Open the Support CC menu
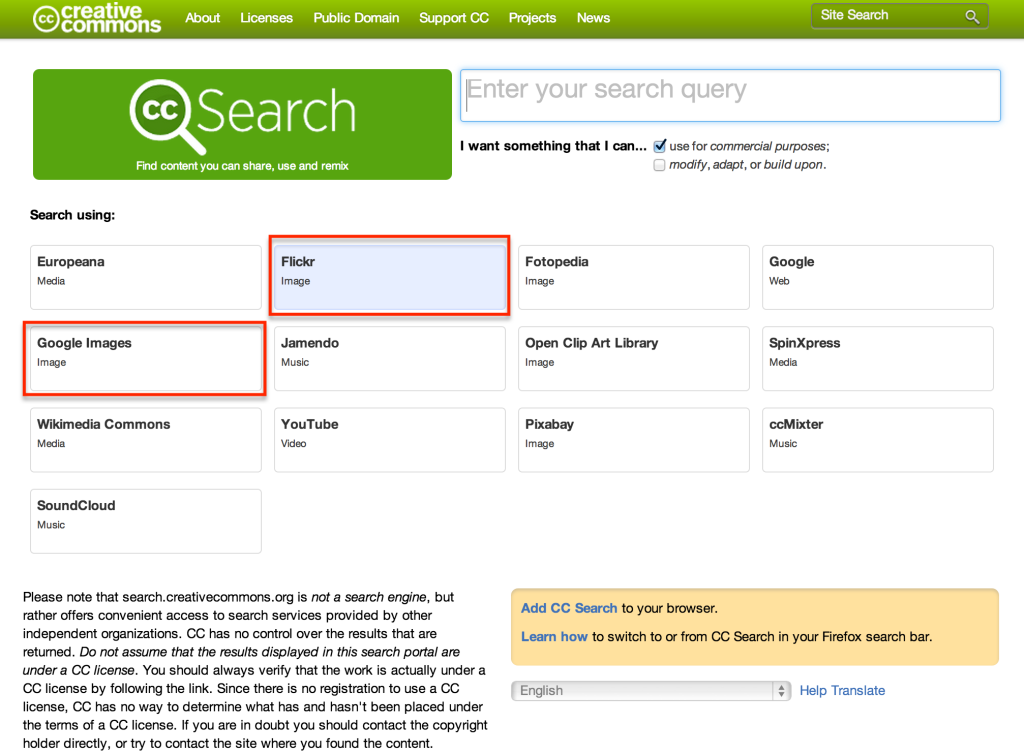The width and height of the screenshot is (1024, 755). point(454,18)
